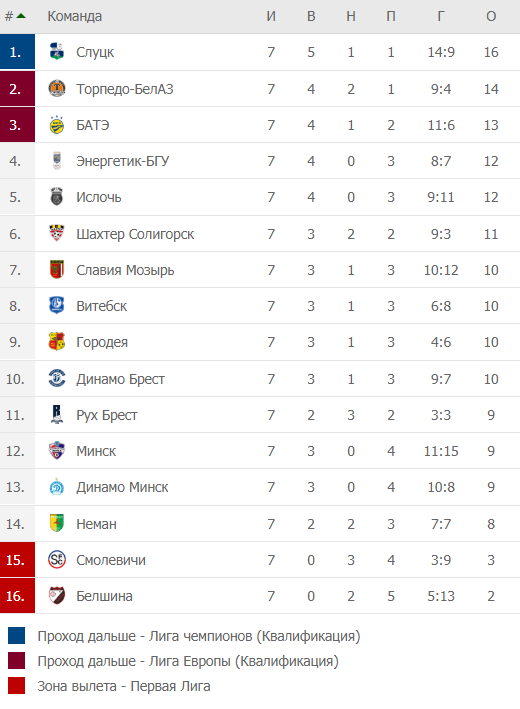
Task: Open the Энергетик-БГУ team link
Action: 123,161
